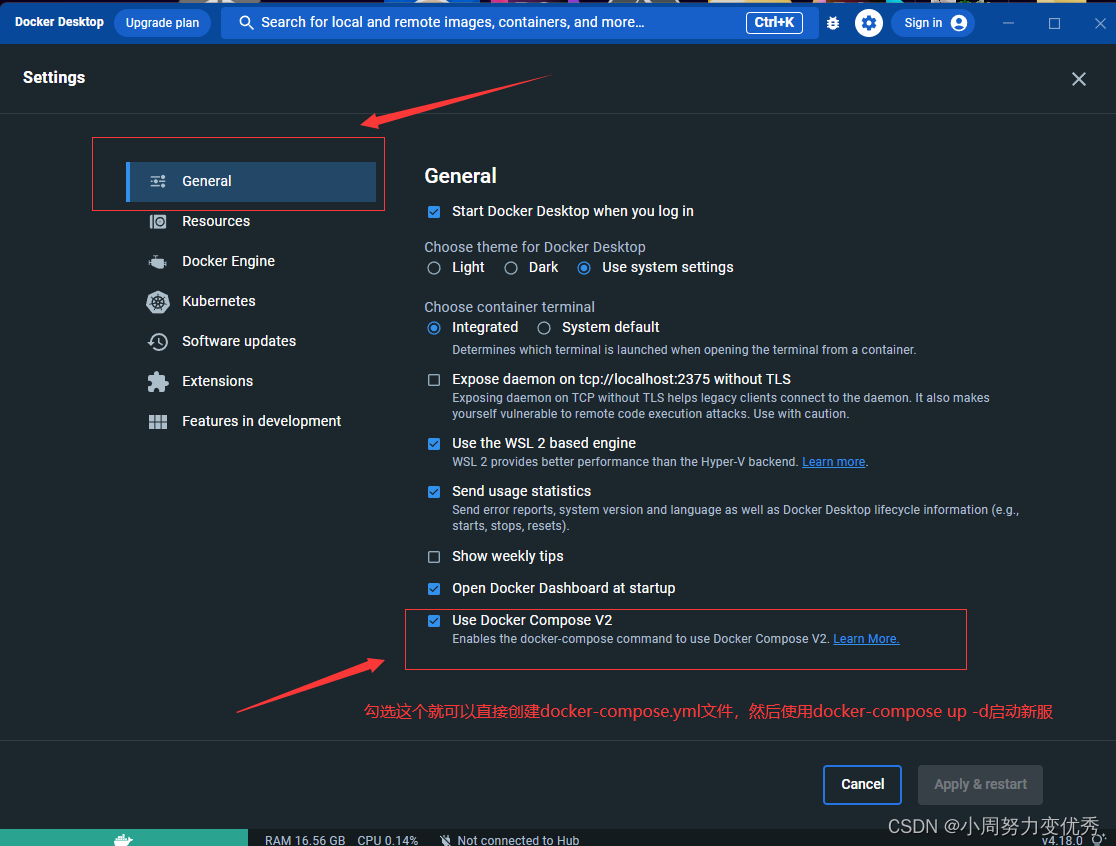Screen dimensions: 1116x846
Task: Enable Show weekly tips checkbox
Action: coord(433,557)
